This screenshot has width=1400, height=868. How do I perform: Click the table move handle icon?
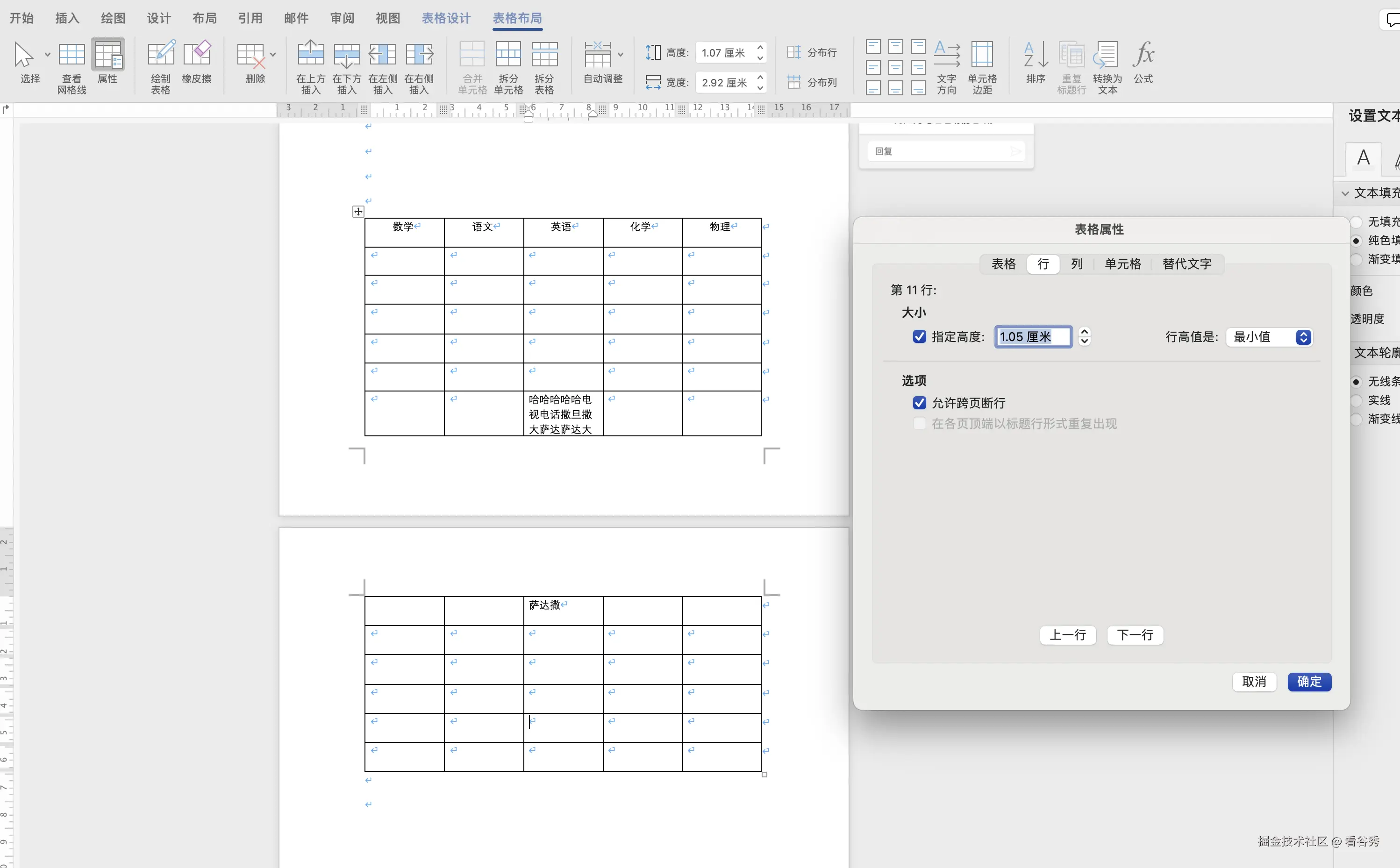click(x=358, y=212)
